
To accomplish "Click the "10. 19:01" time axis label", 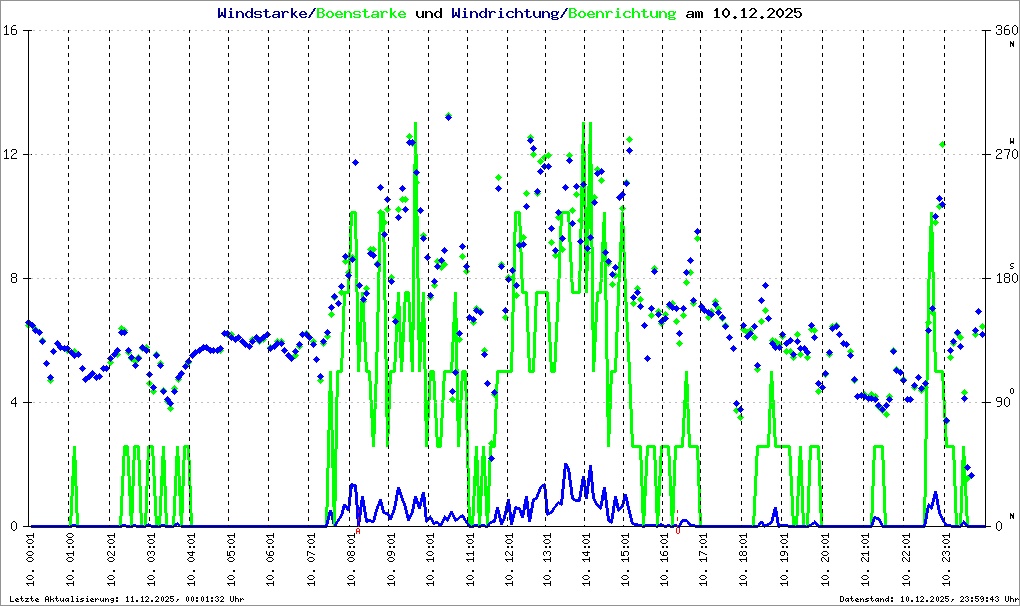I will click(783, 558).
